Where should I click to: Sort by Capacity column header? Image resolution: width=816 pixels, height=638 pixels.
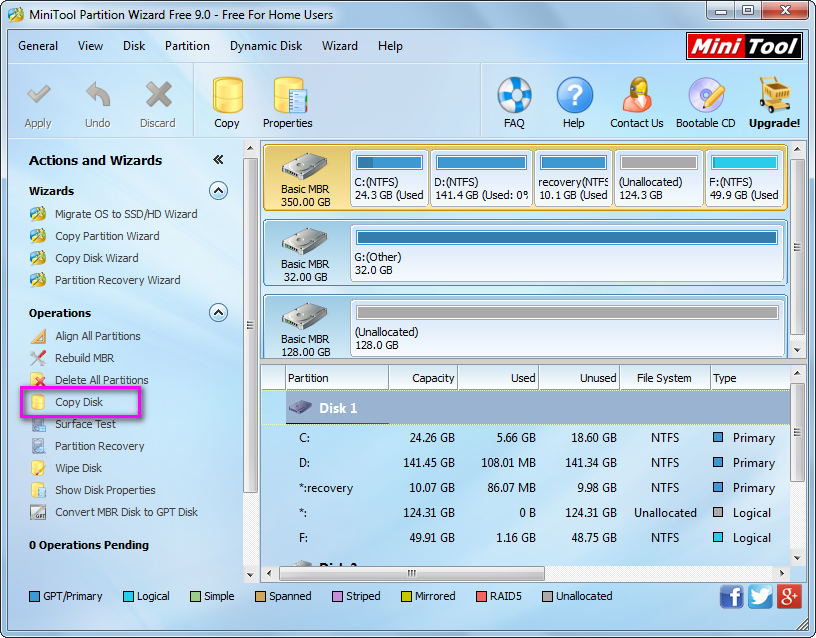(423, 378)
